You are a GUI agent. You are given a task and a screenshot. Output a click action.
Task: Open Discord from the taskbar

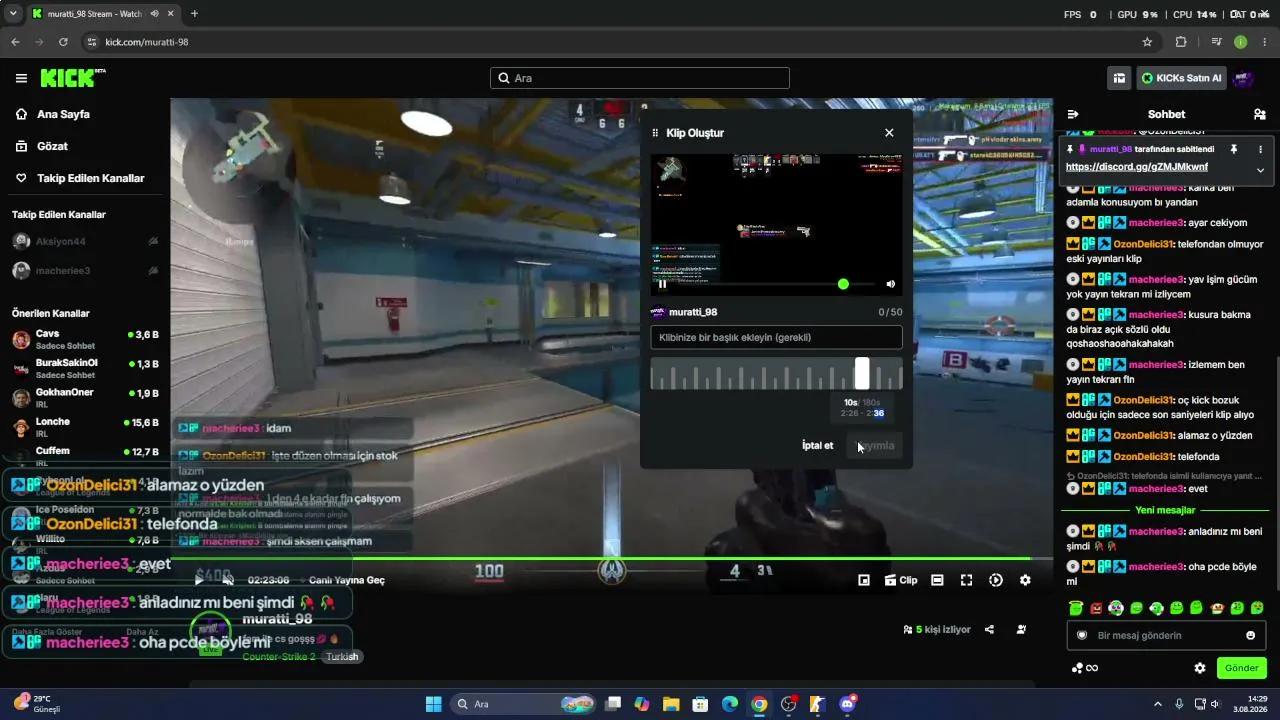(x=848, y=704)
